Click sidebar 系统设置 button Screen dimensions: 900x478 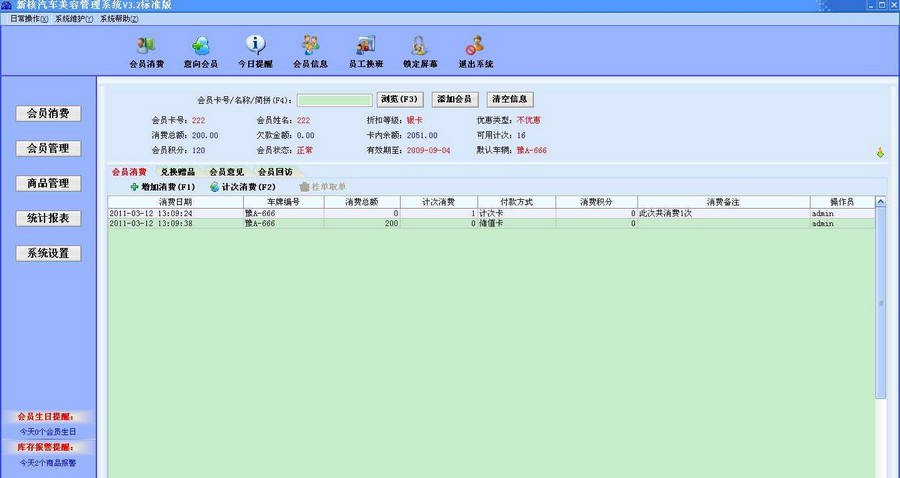point(48,254)
